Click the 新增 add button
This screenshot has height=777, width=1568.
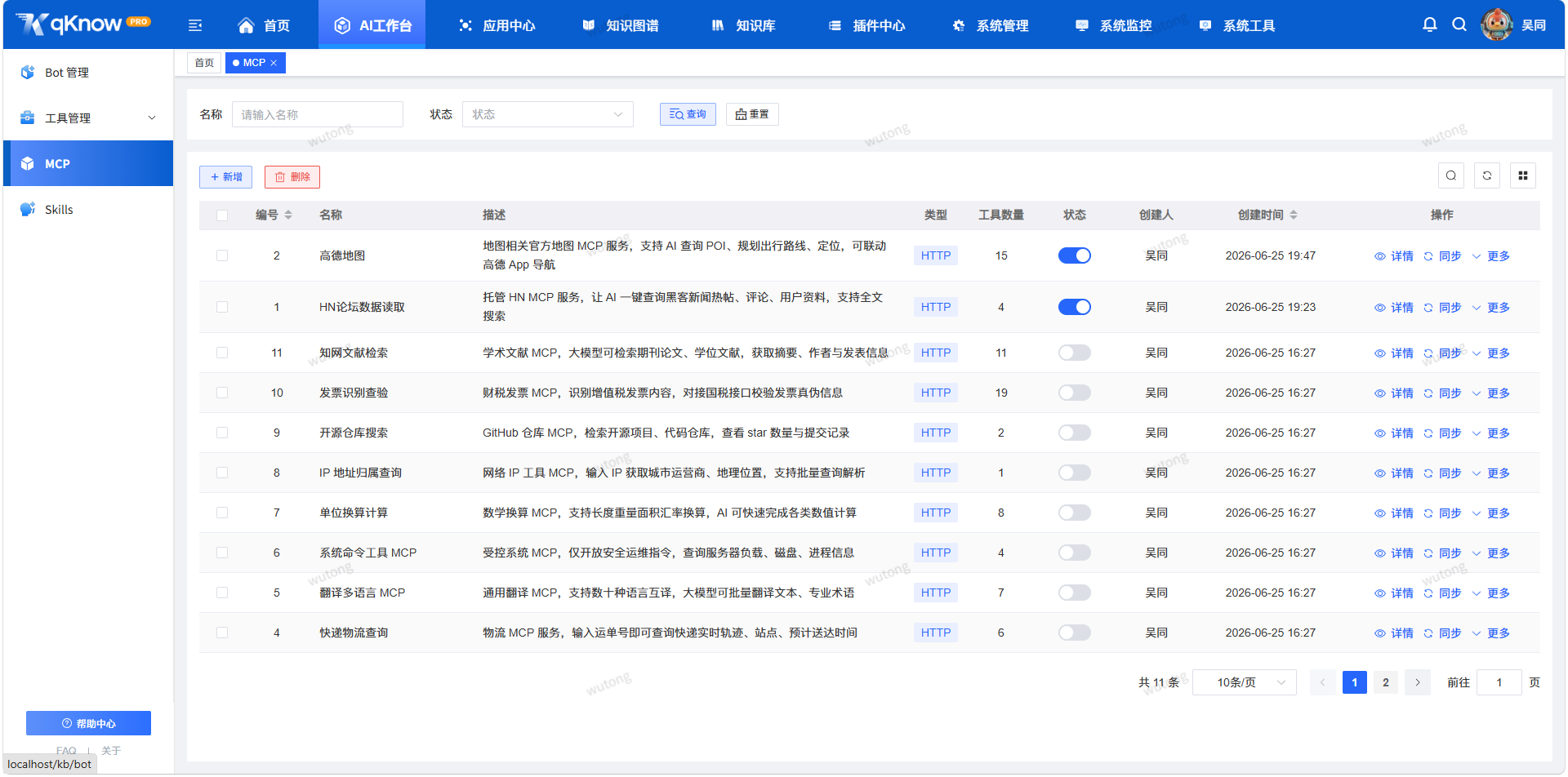tap(226, 177)
